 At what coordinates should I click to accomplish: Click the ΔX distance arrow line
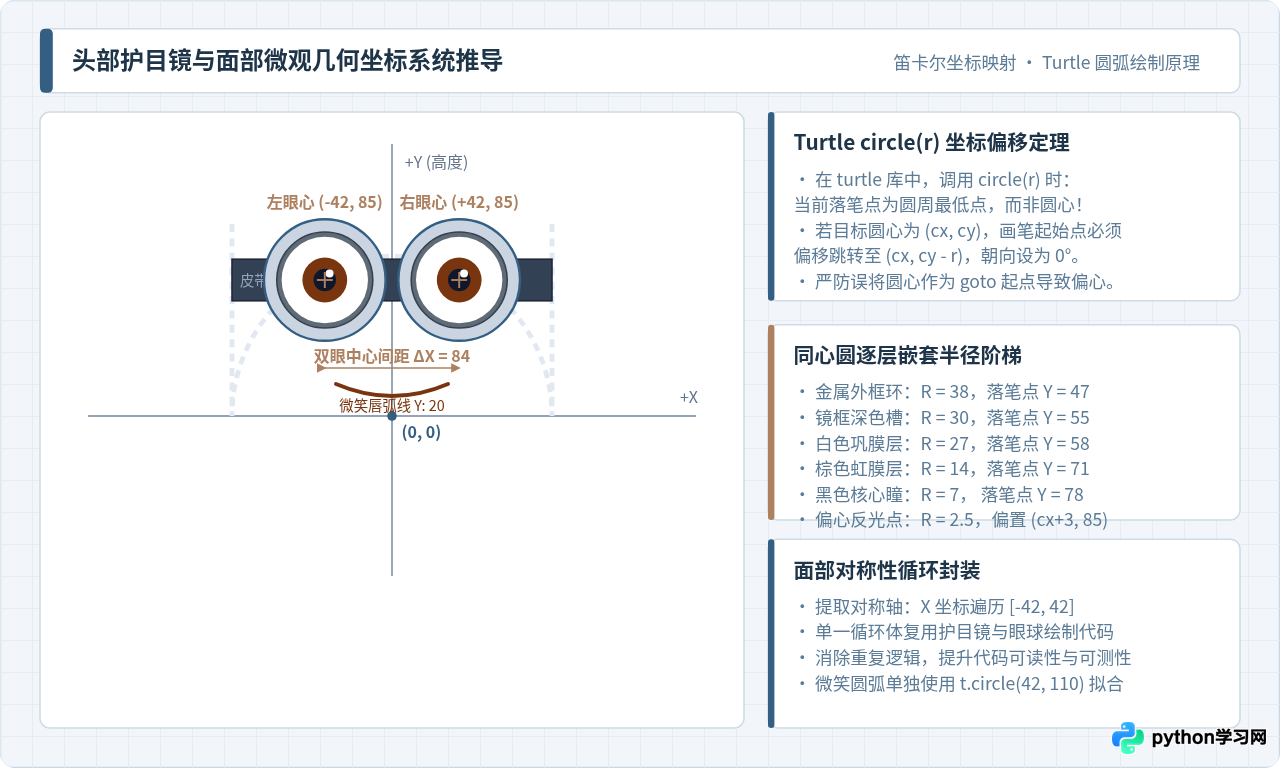[390, 368]
